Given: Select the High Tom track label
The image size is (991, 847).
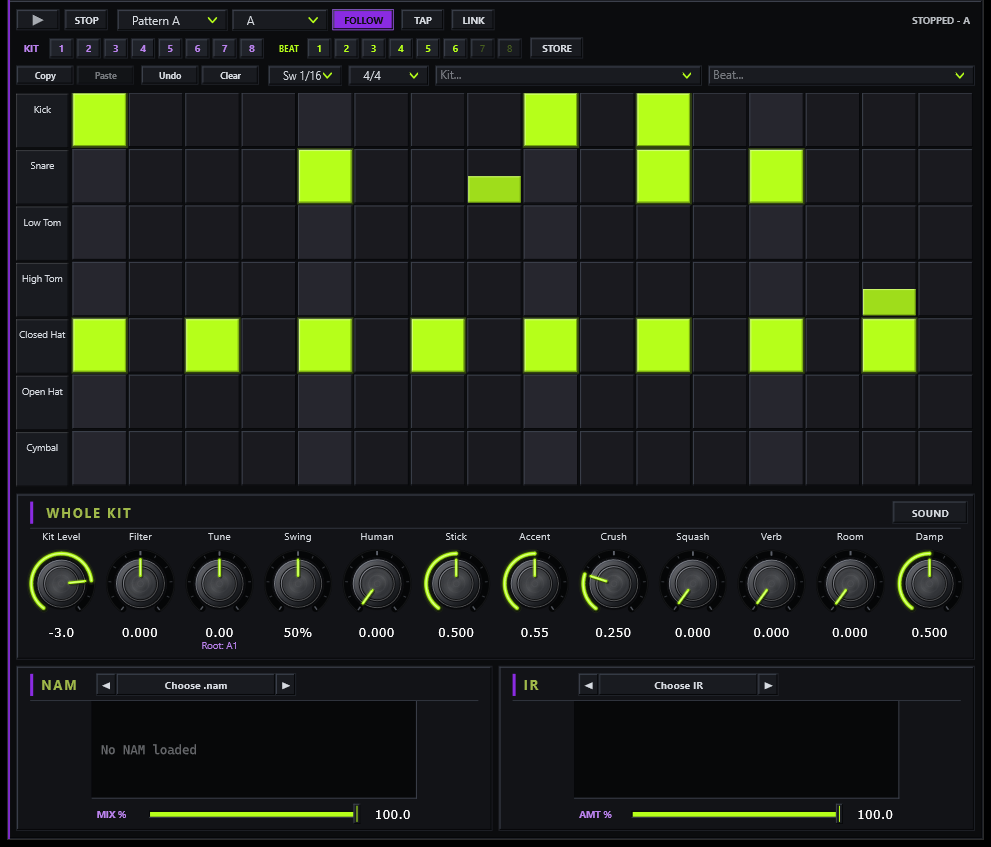Looking at the screenshot, I should click(42, 289).
